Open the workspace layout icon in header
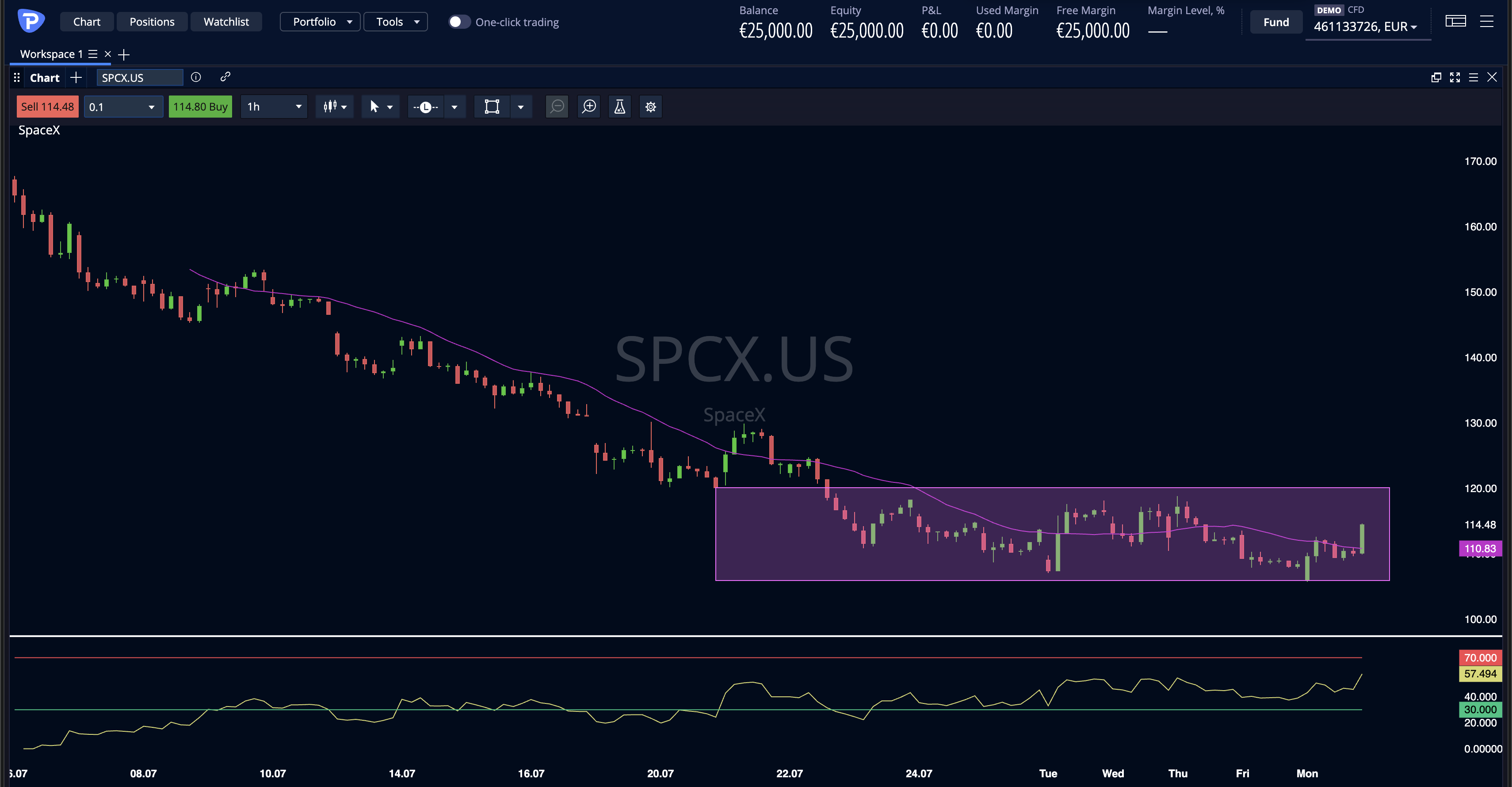 click(x=1456, y=21)
